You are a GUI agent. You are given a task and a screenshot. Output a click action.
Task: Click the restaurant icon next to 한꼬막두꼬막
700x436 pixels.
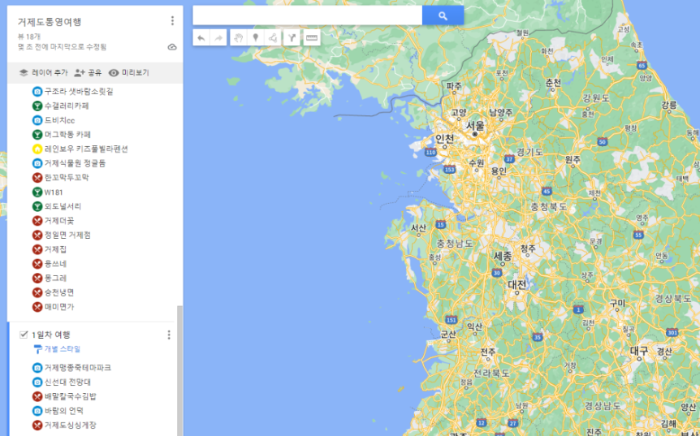[x=38, y=178]
